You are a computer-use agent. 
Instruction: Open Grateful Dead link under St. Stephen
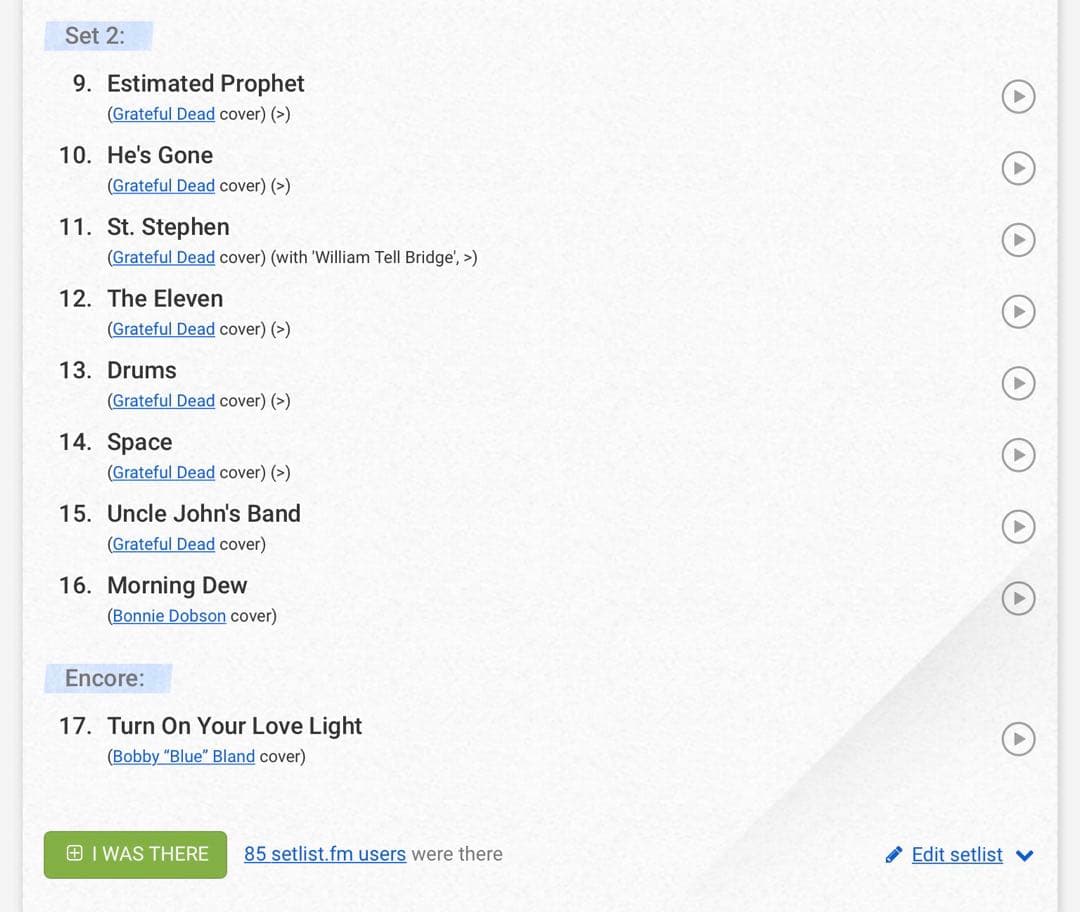pyautogui.click(x=163, y=258)
